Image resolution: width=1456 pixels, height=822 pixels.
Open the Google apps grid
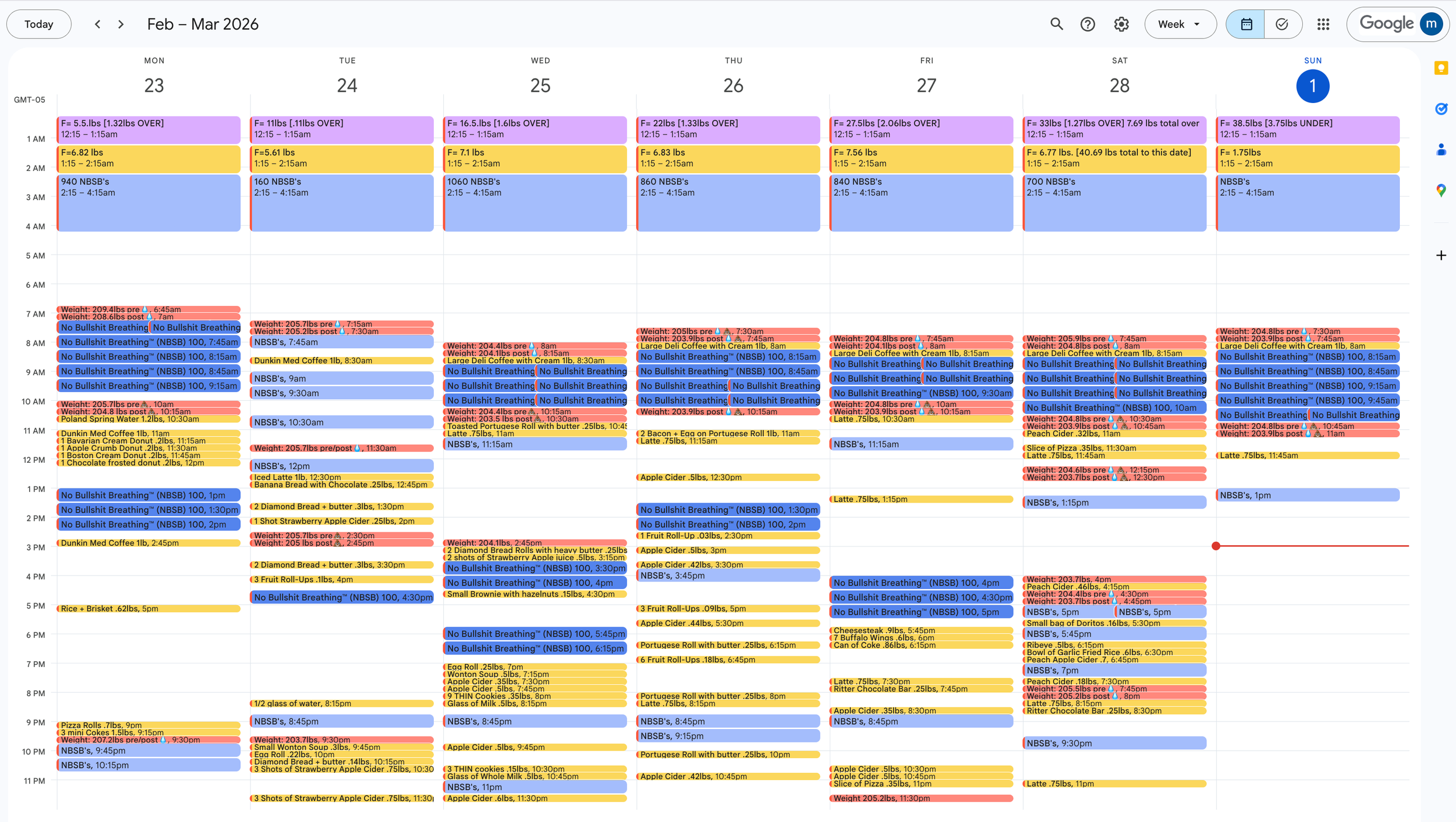pyautogui.click(x=1323, y=24)
